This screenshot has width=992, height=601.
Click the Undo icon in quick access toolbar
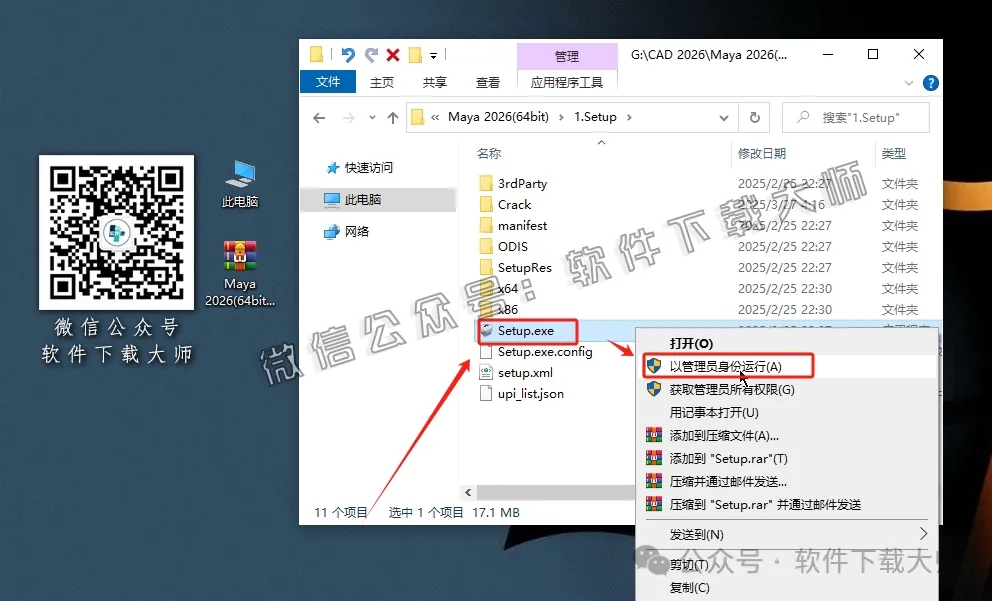tap(348, 54)
